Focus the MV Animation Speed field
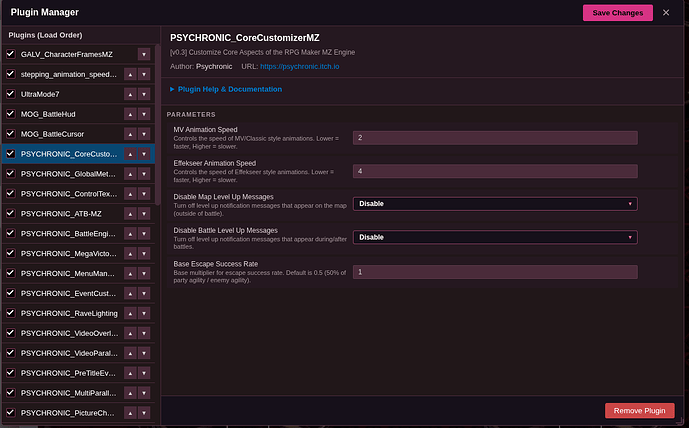 click(495, 138)
